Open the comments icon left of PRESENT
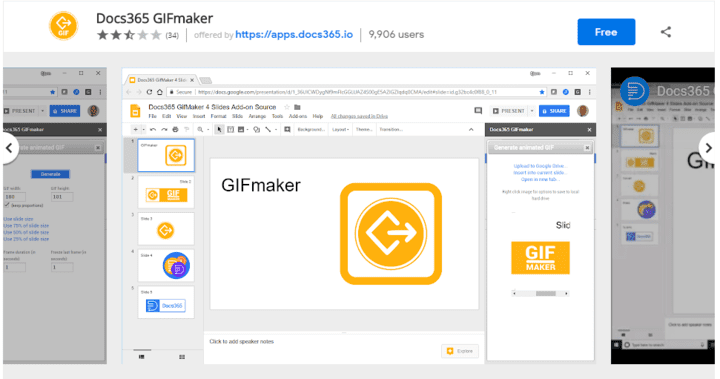This screenshot has height=379, width=720. tap(478, 111)
